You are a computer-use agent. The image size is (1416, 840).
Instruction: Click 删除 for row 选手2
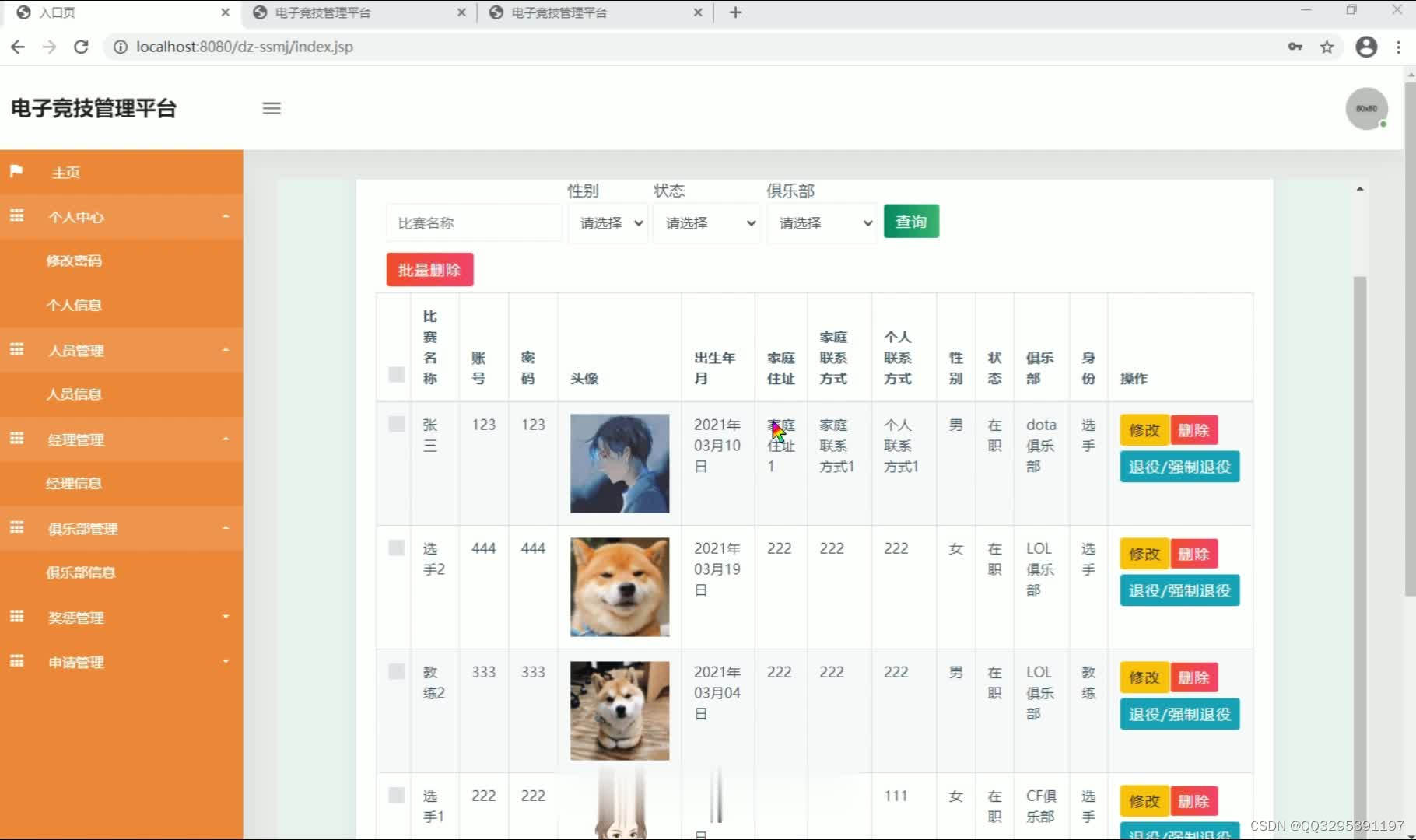click(1193, 554)
